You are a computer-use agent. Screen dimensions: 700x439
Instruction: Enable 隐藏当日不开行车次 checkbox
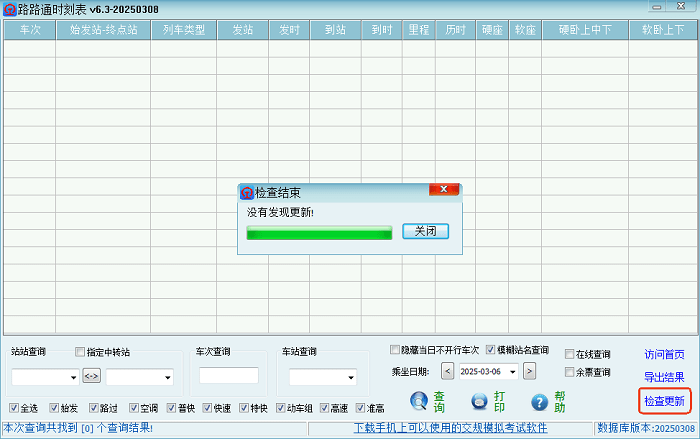pos(395,350)
